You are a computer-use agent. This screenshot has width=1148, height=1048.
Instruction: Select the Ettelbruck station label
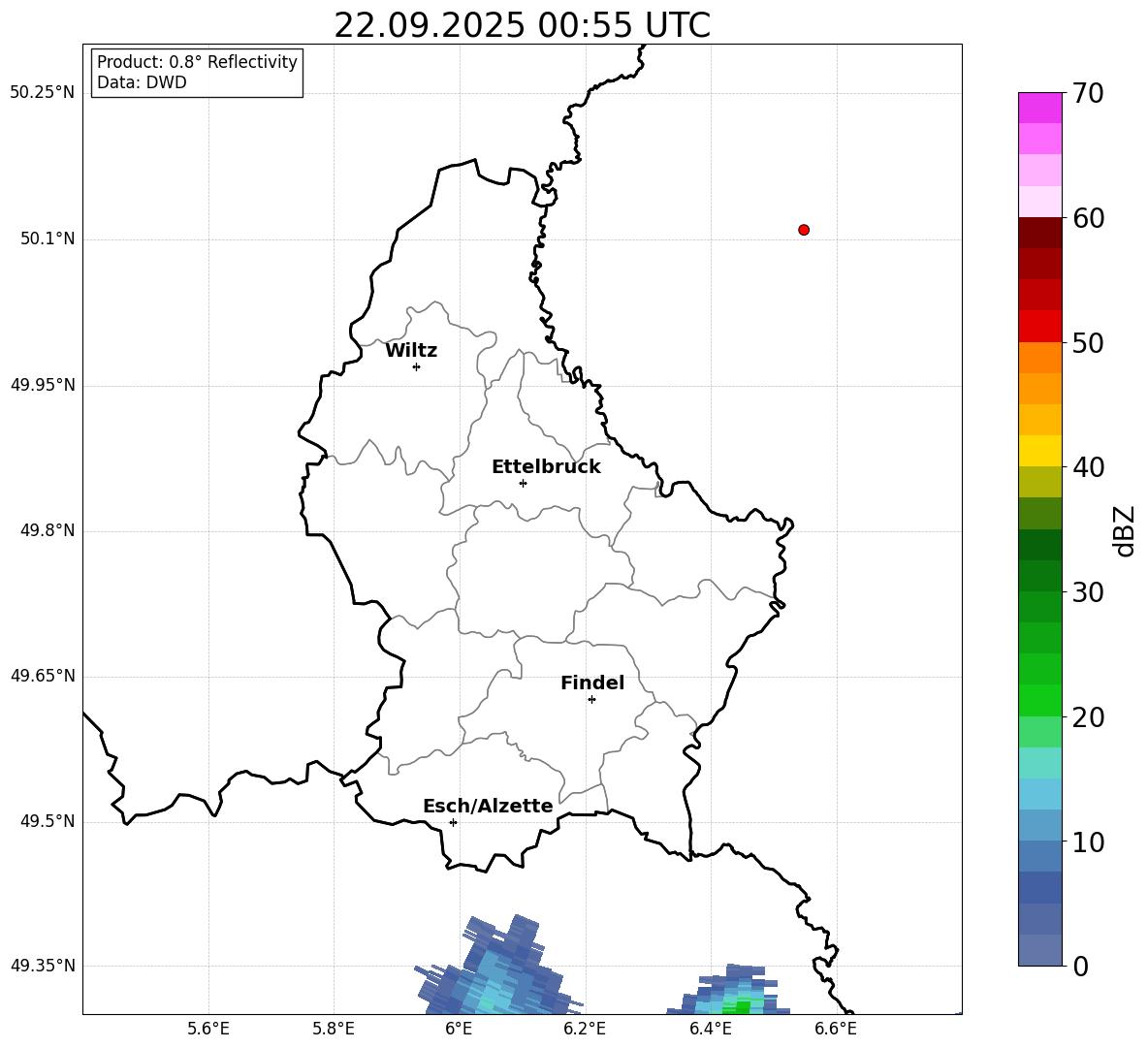pos(546,467)
